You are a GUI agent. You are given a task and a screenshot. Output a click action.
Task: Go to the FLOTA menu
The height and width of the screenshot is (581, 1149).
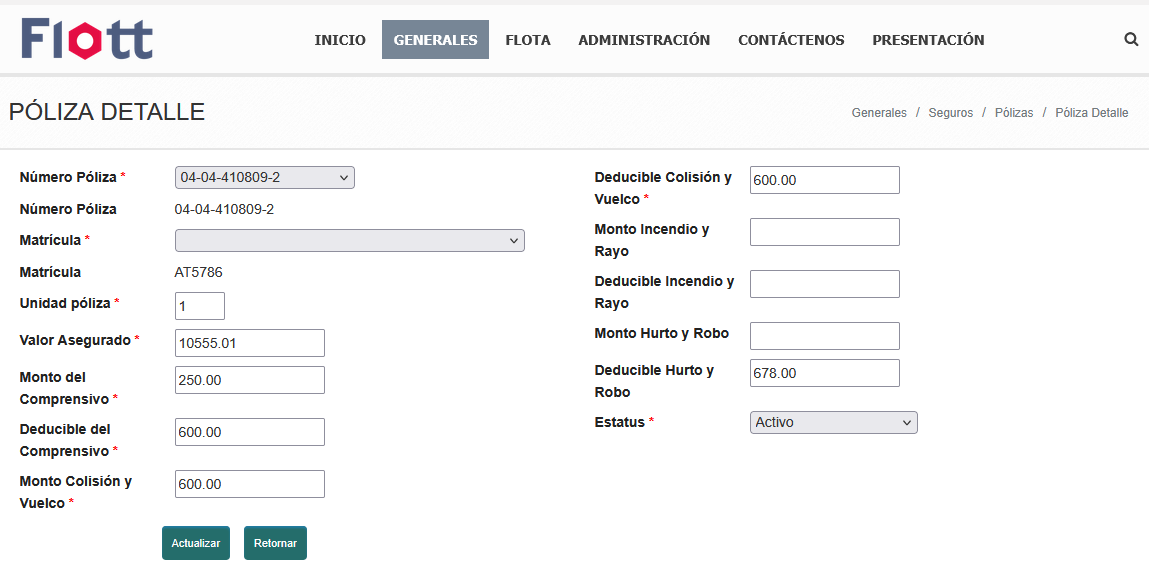coord(528,40)
